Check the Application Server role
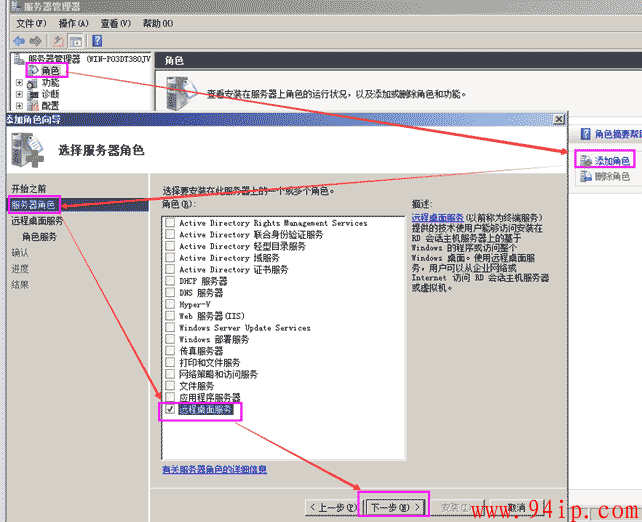642x522 pixels. click(x=170, y=397)
